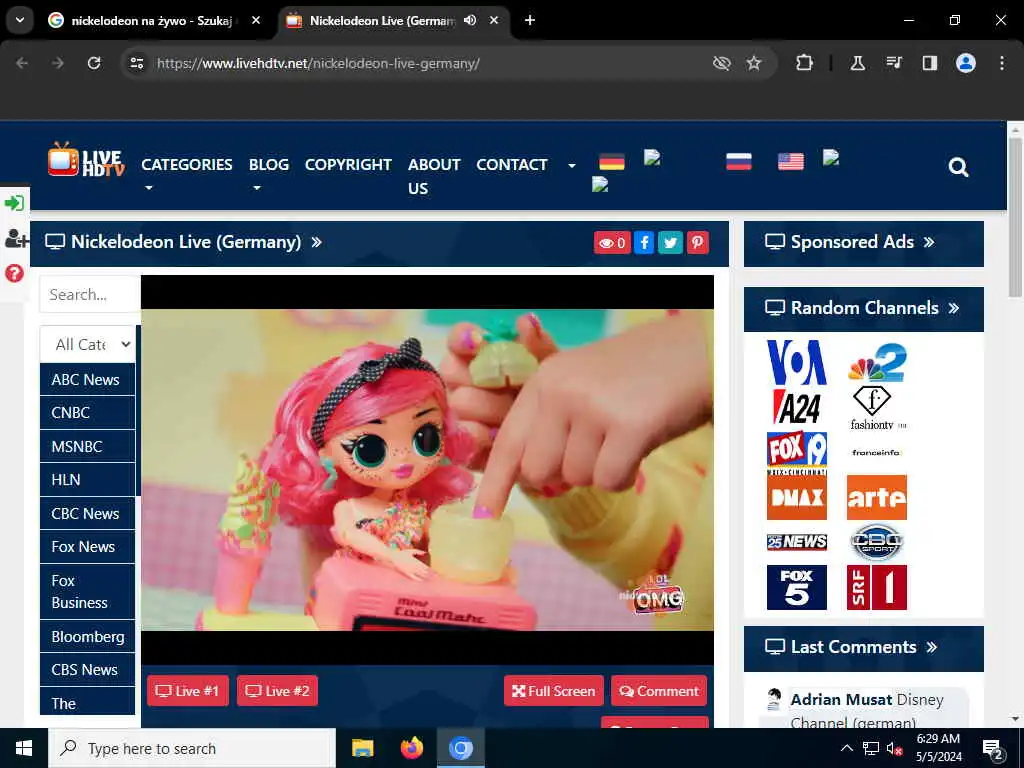
Task: Open the 25 News channel logo
Action: tap(797, 542)
